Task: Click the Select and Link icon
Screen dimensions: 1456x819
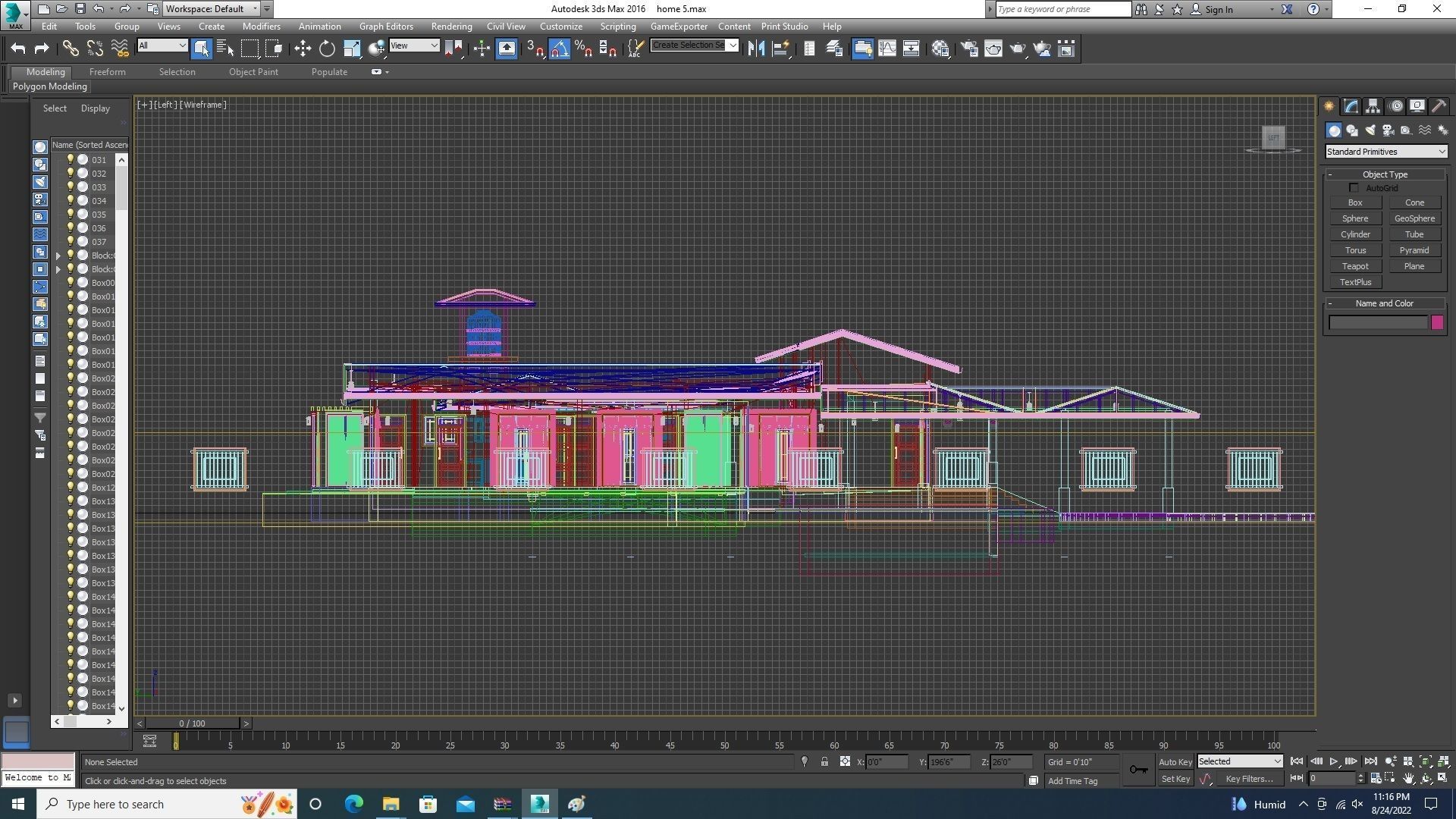Action: 71,49
